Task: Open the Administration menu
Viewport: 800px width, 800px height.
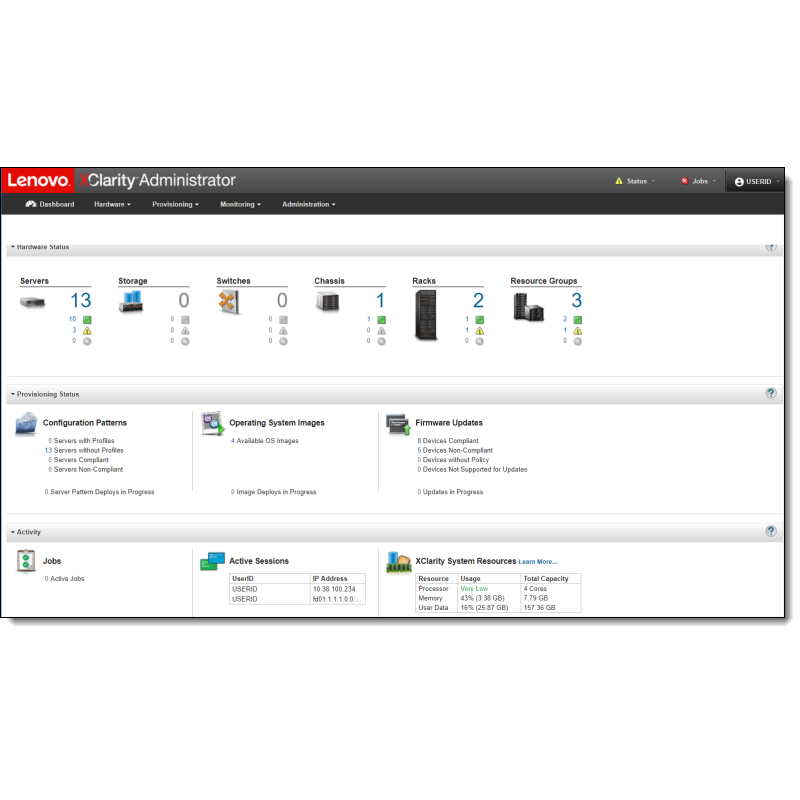Action: pyautogui.click(x=309, y=204)
